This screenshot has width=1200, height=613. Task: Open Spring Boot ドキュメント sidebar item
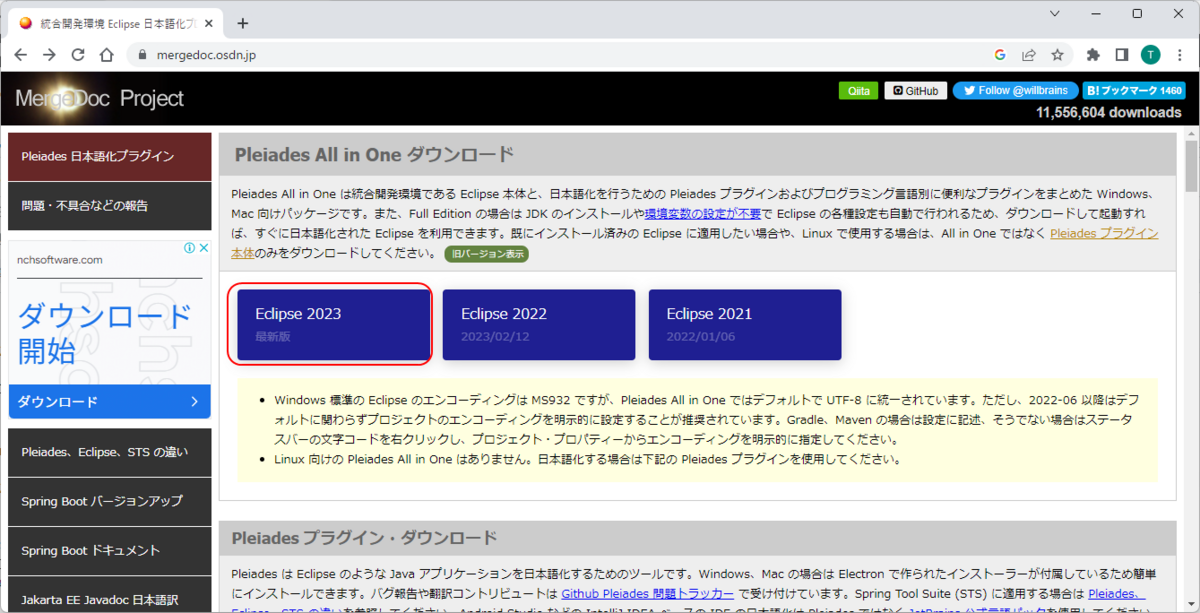[x=110, y=550]
